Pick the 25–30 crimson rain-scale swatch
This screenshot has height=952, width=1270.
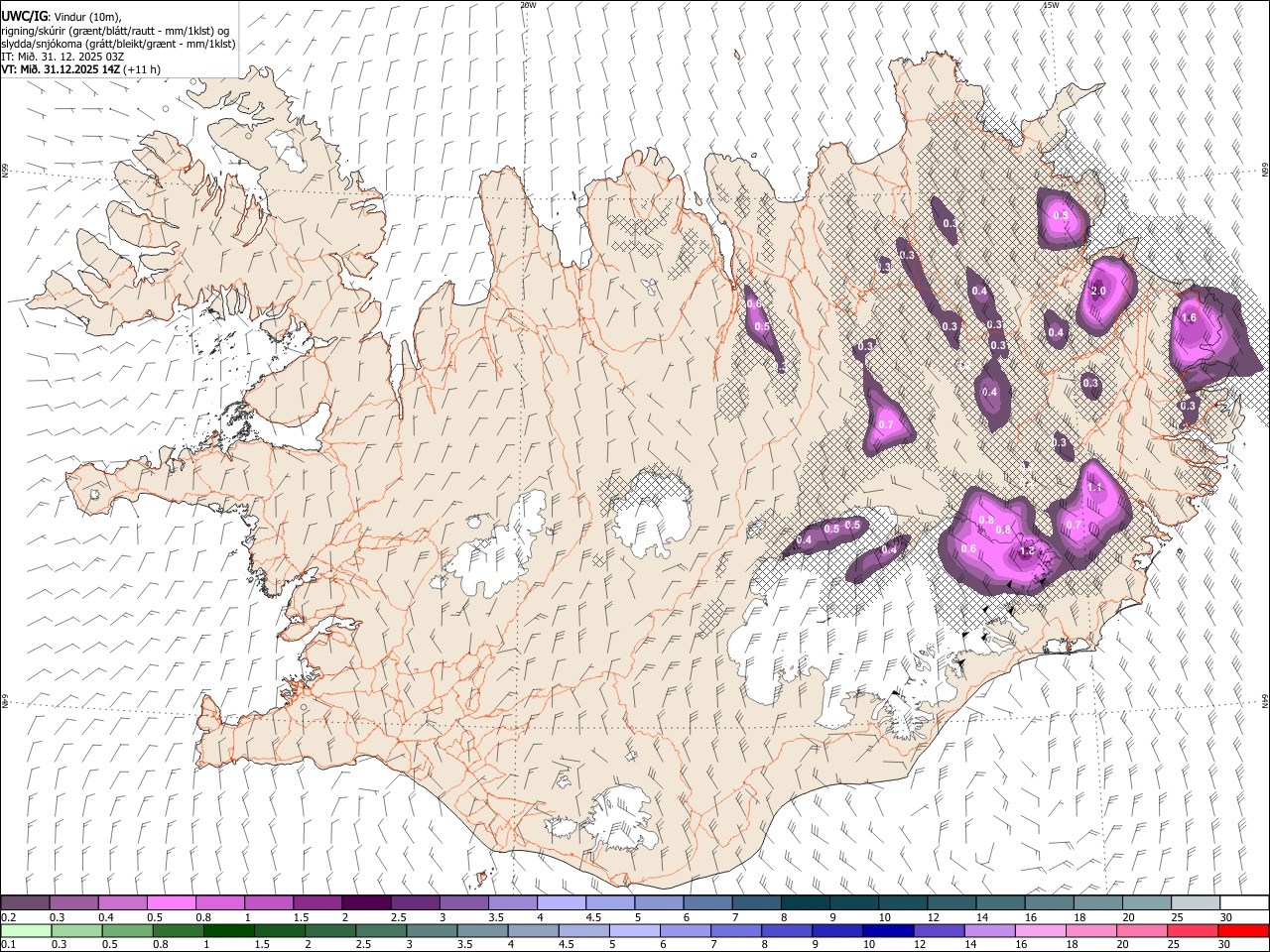click(1192, 931)
